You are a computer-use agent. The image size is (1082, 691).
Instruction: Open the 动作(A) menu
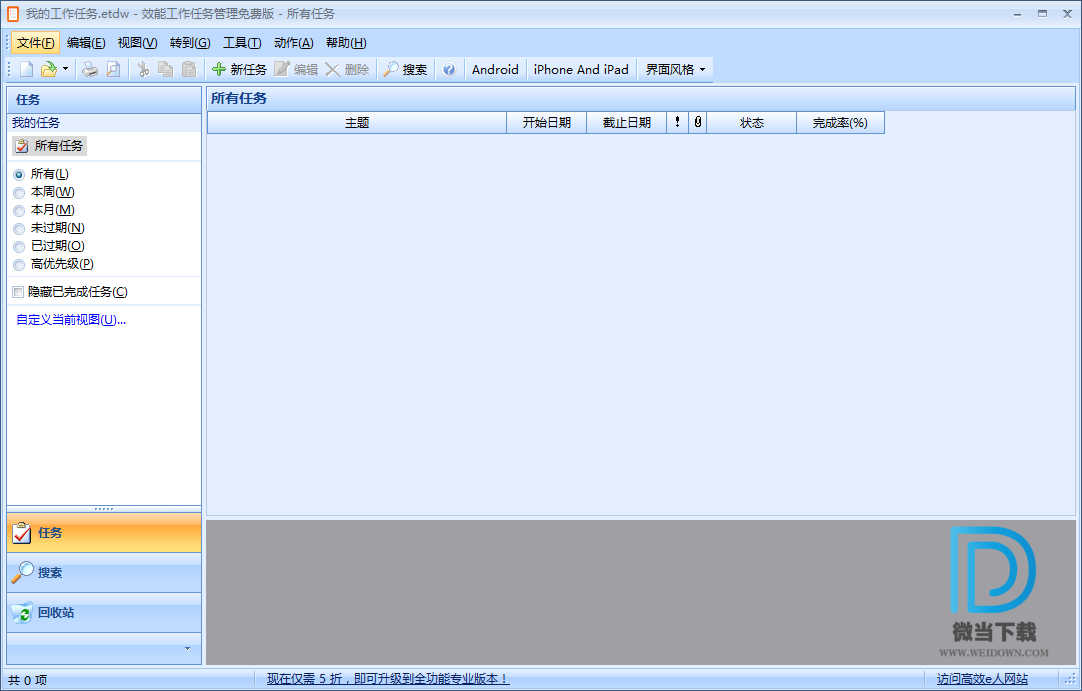click(x=293, y=43)
